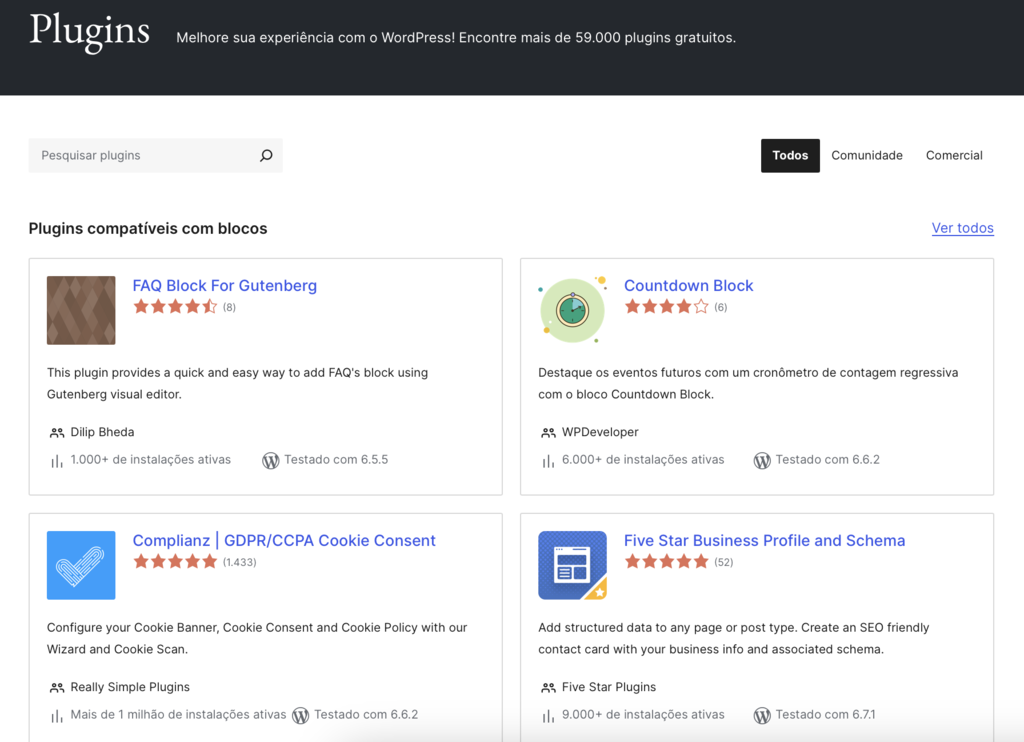Click the WordPress logo beside 'Testado com 6.7.1'

coord(762,714)
